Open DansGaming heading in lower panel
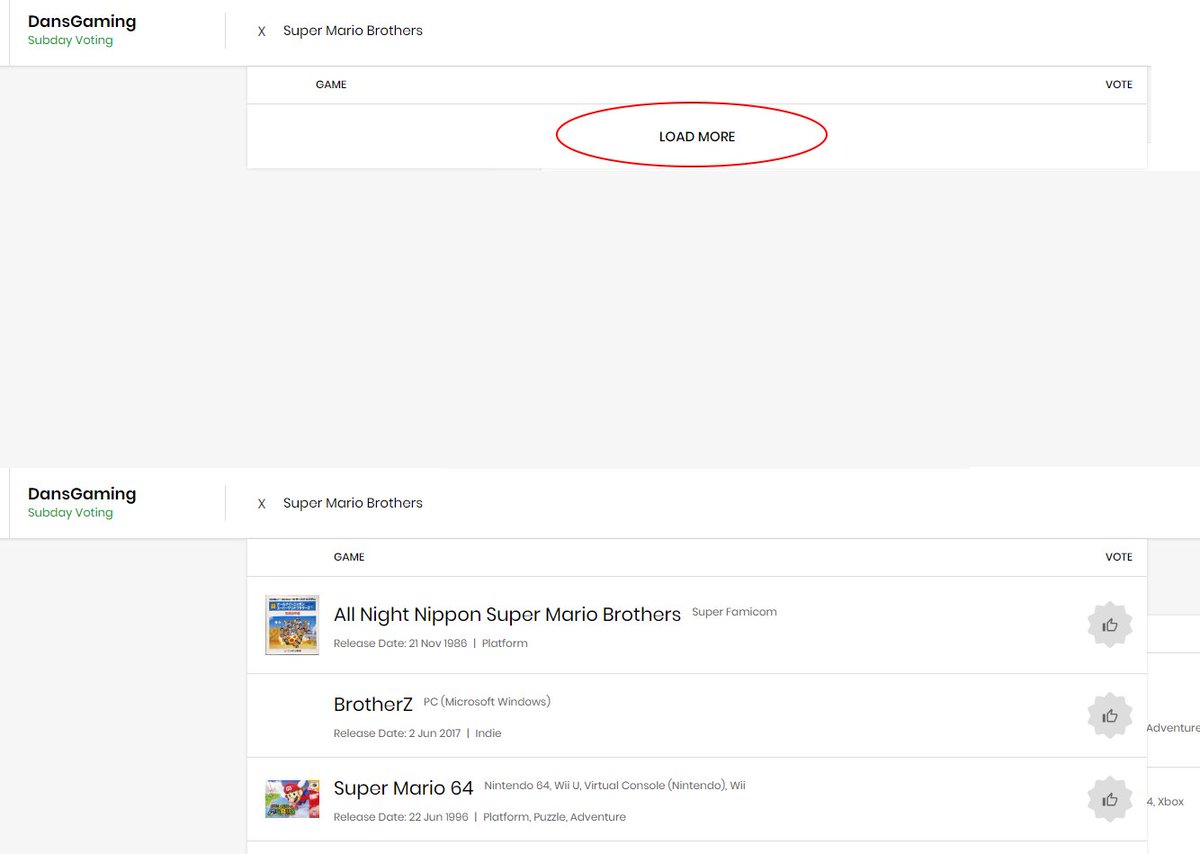The height and width of the screenshot is (854, 1200). coord(82,493)
